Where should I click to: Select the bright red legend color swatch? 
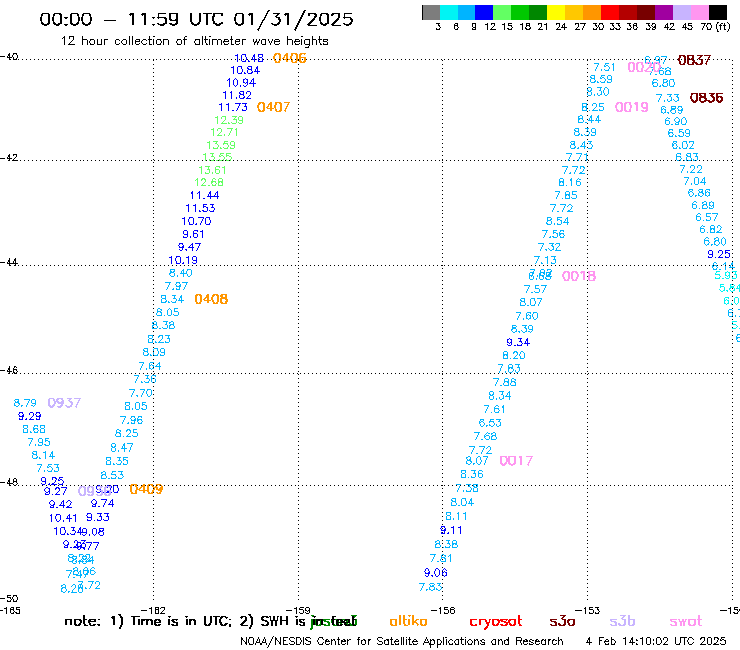609,12
